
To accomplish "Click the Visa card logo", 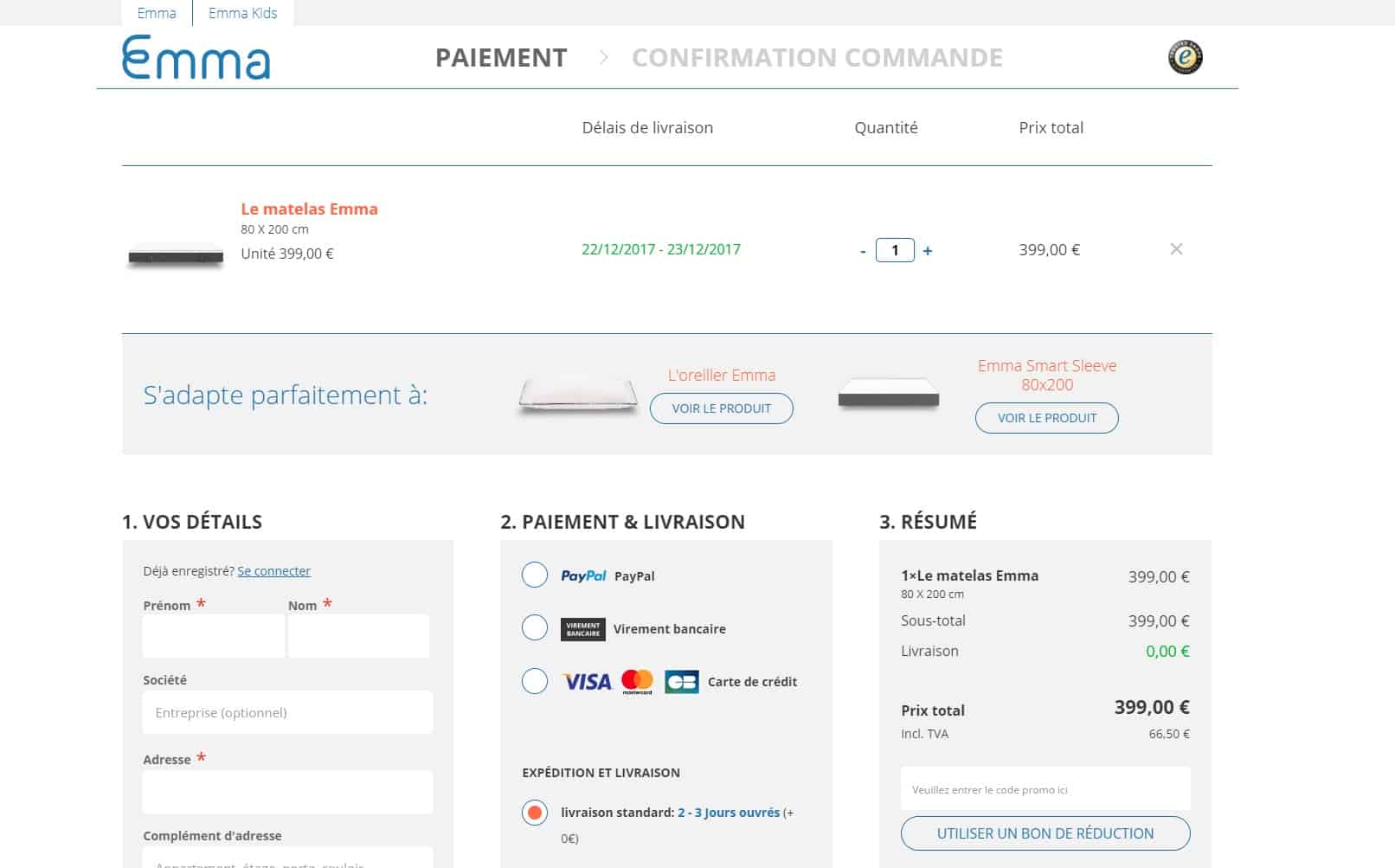I will point(587,682).
